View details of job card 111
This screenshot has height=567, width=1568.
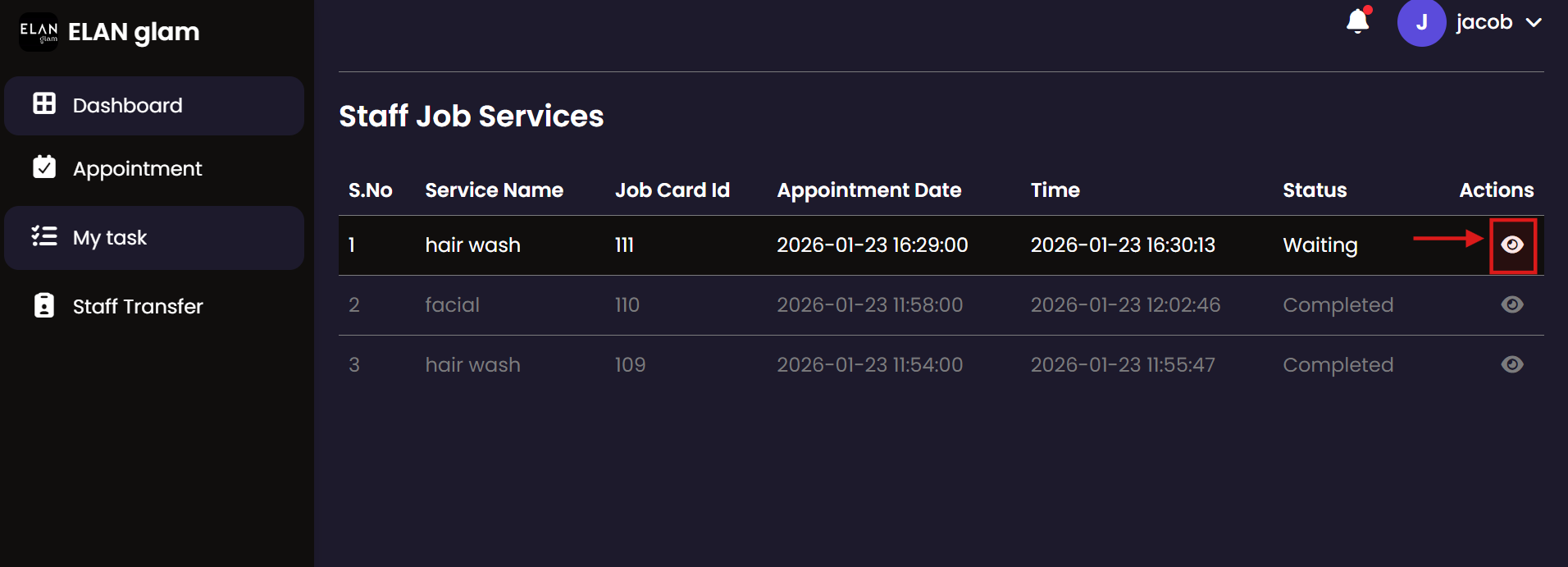[x=1512, y=245]
